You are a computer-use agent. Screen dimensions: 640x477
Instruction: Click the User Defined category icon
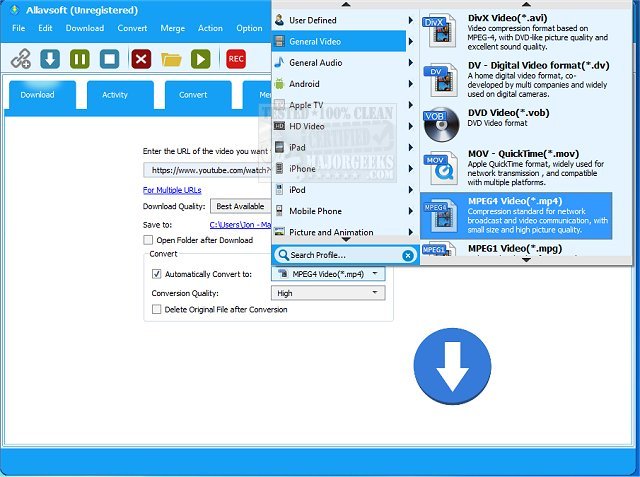pyautogui.click(x=280, y=20)
